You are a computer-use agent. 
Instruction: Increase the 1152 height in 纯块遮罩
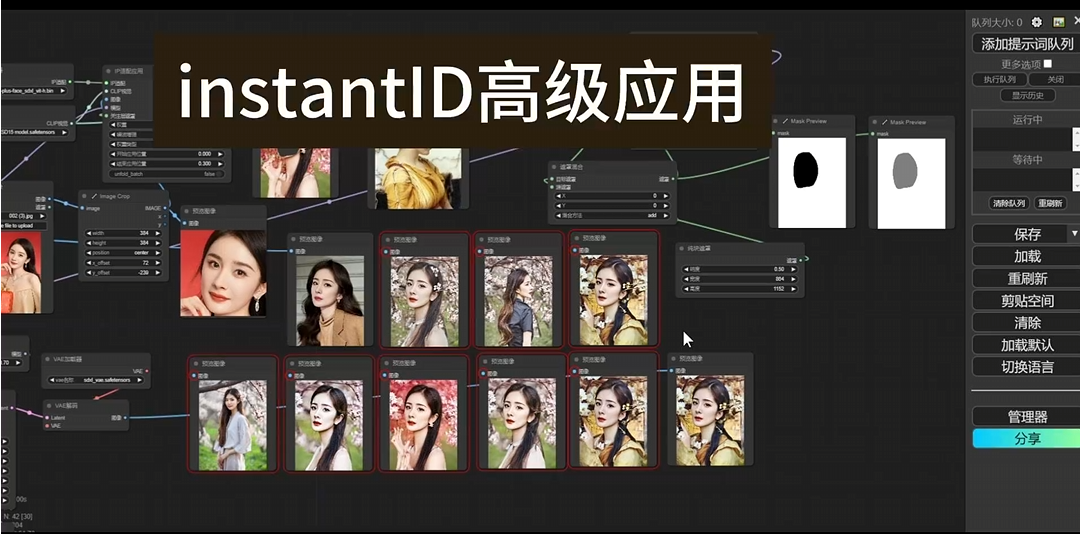click(793, 289)
